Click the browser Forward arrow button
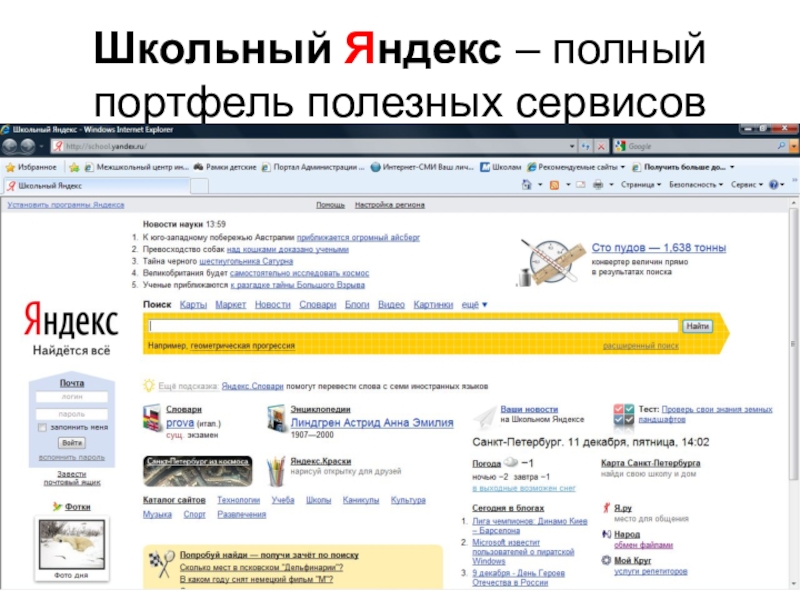The height and width of the screenshot is (600, 800). click(28, 146)
